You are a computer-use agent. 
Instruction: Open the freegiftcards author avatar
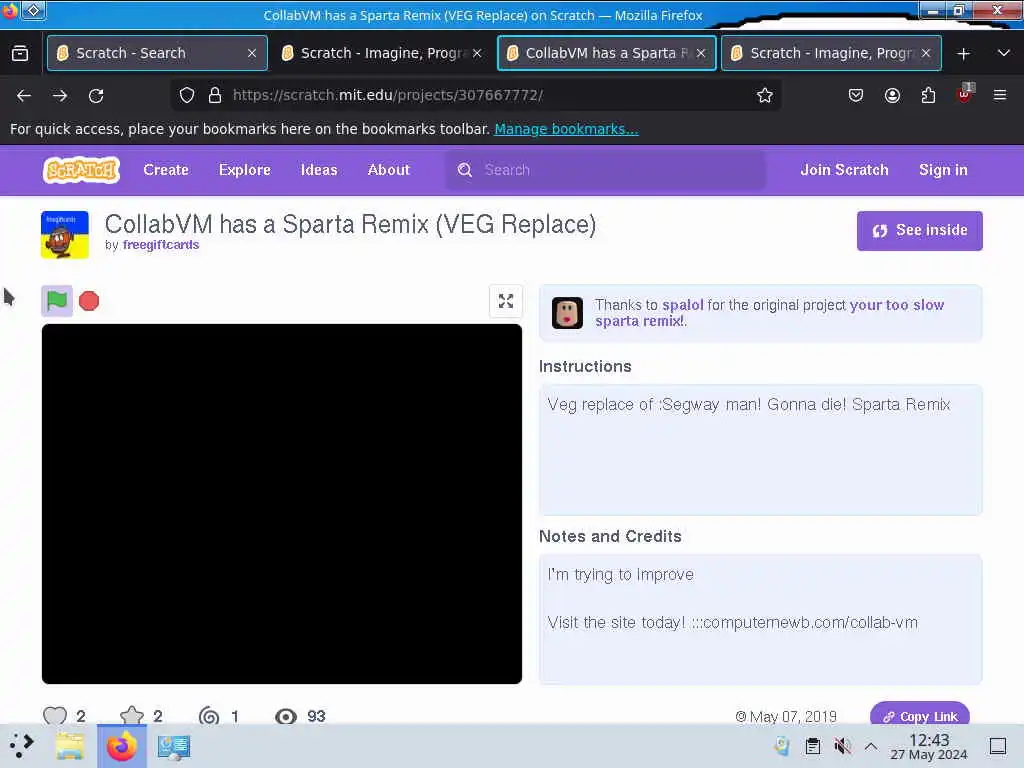(65, 234)
